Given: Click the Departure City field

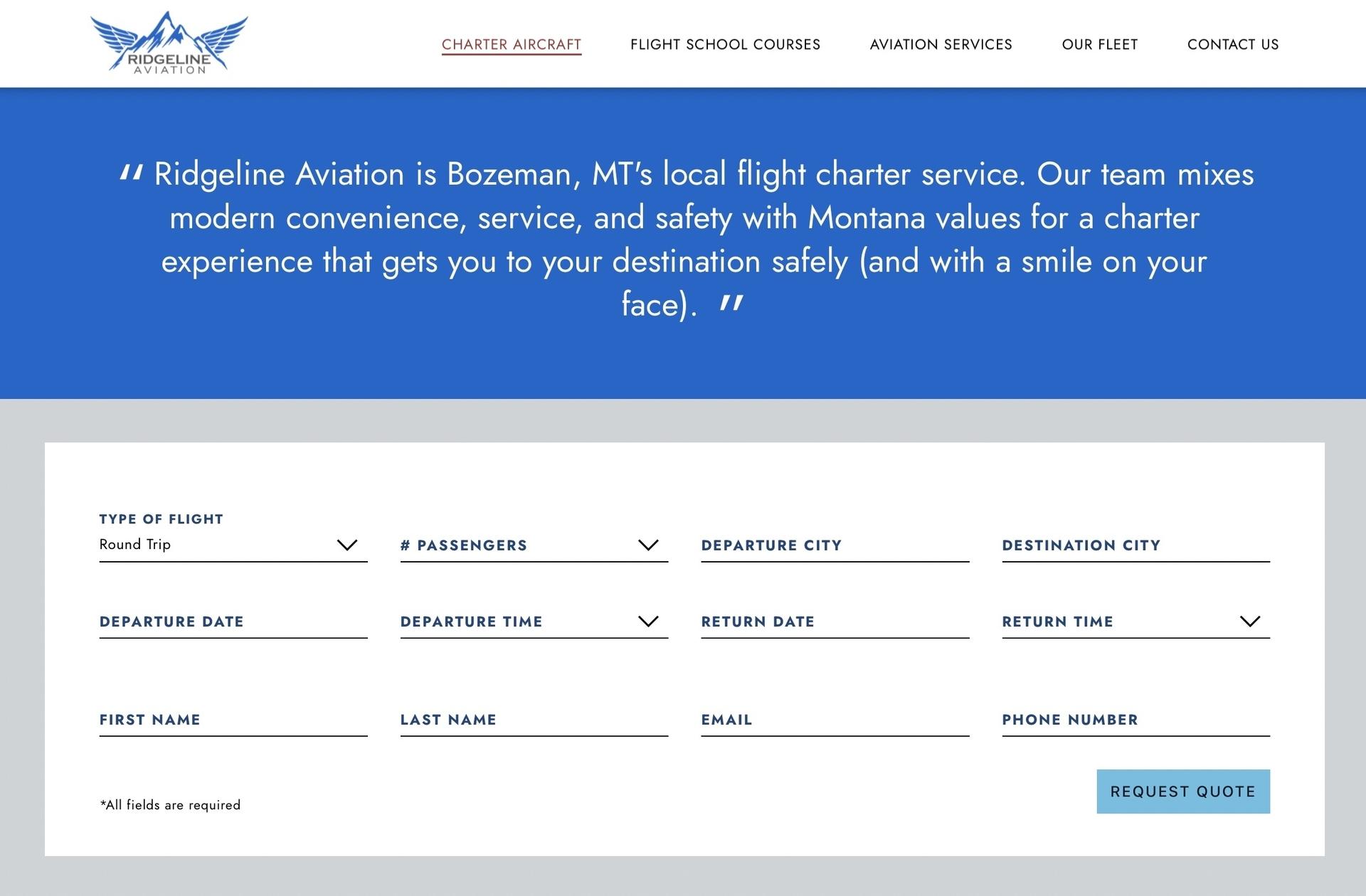Looking at the screenshot, I should coord(835,545).
